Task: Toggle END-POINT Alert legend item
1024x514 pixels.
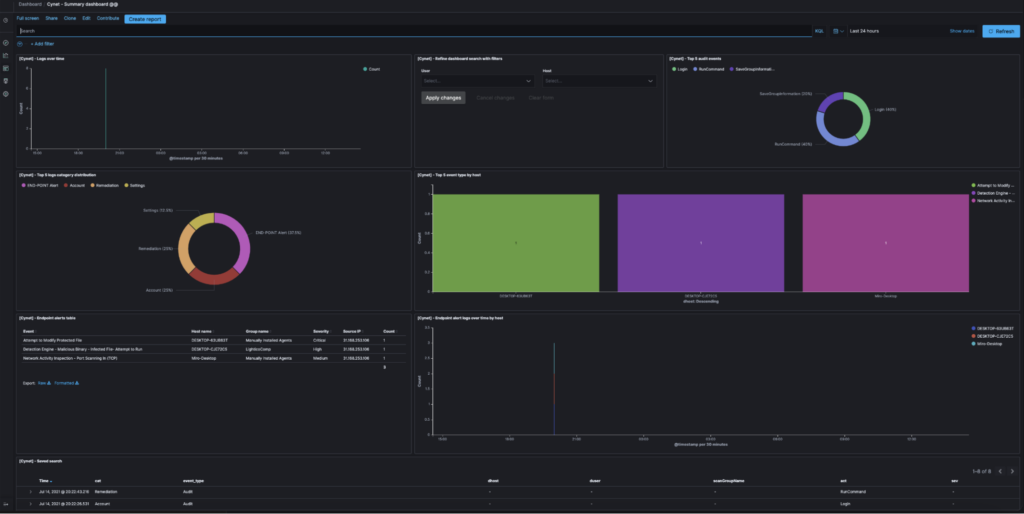Action: coord(40,185)
